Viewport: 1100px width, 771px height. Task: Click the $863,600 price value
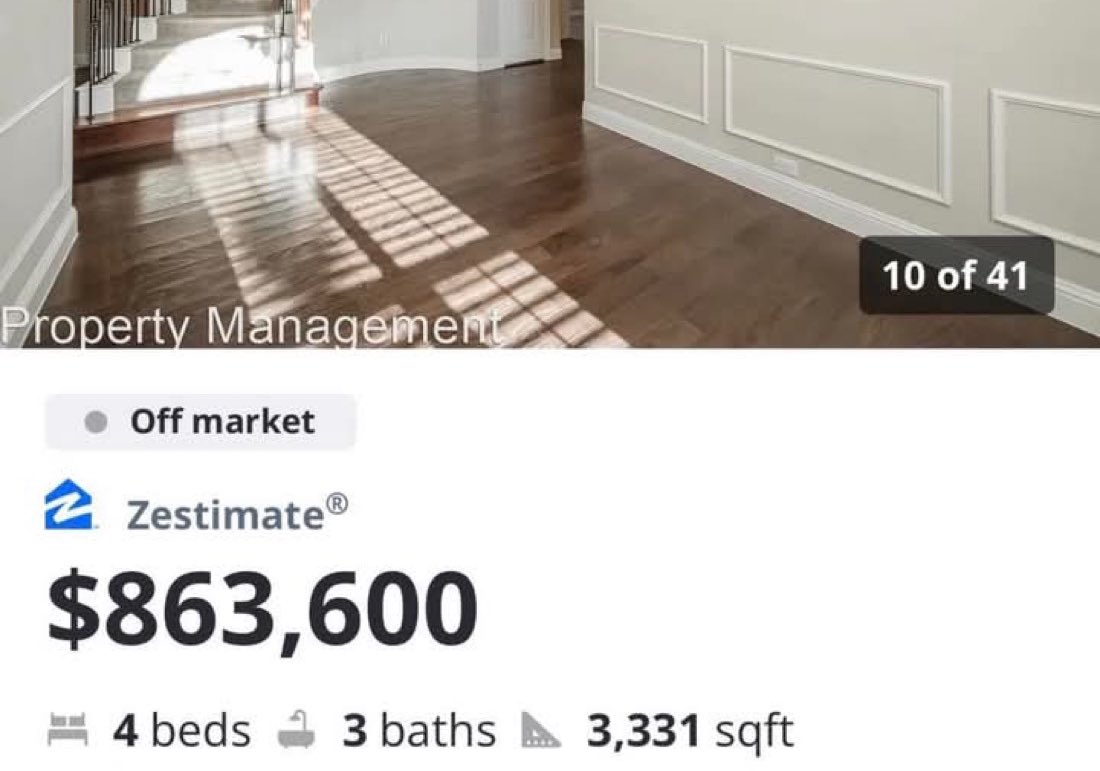coord(263,609)
